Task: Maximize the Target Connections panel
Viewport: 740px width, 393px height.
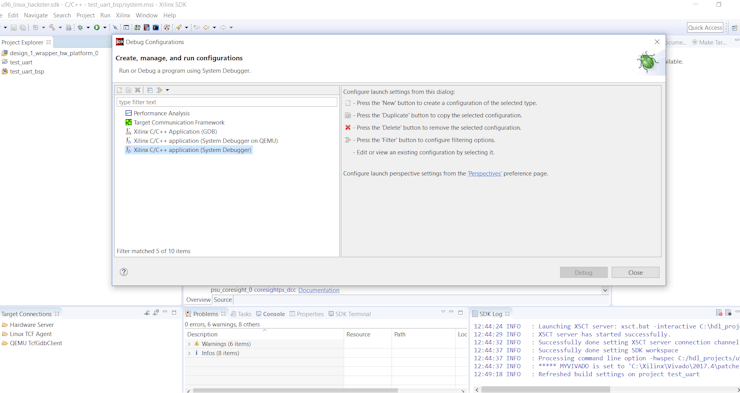Action: click(174, 312)
